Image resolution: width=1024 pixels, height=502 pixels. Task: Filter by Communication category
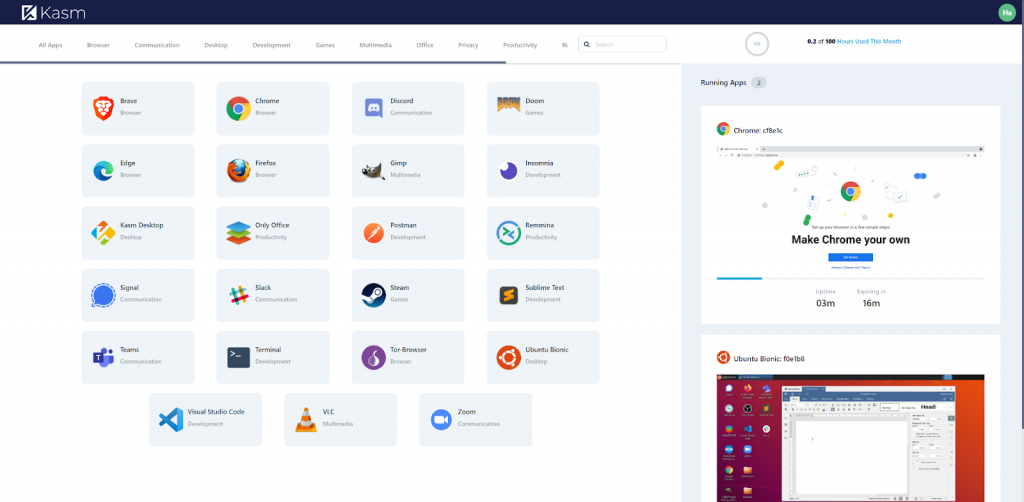point(157,45)
